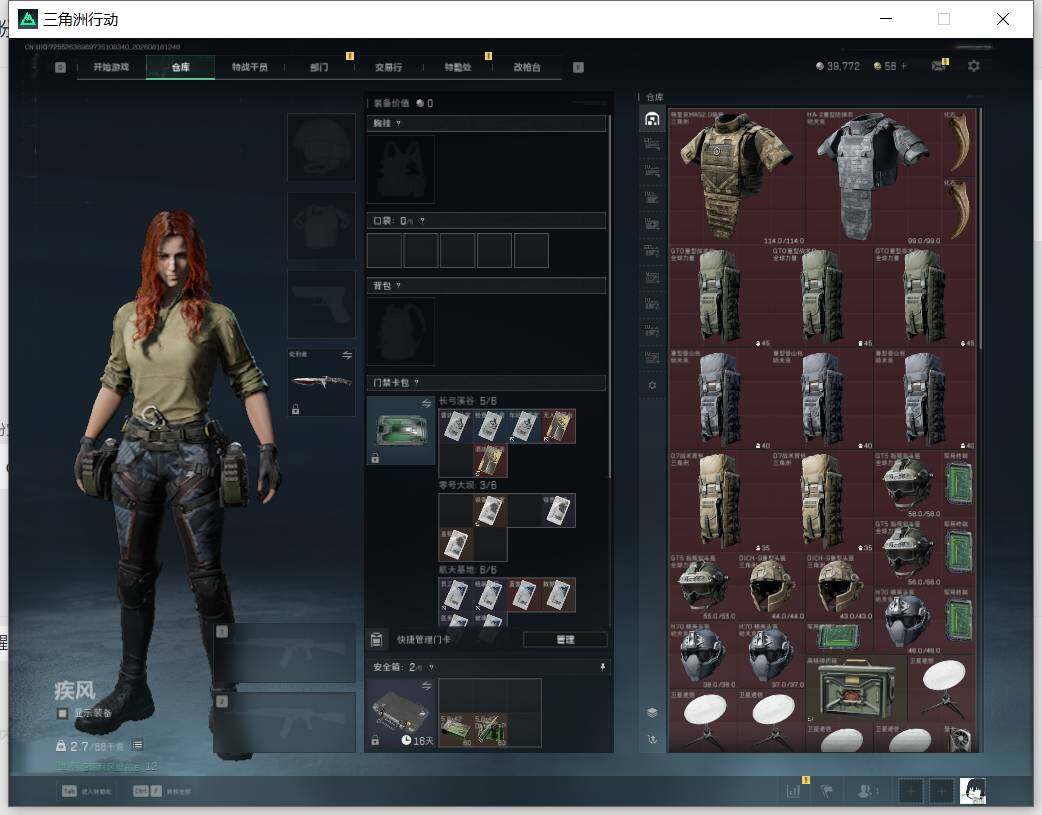
Task: Select the camo armor vest with 114.0/114.0
Action: (x=737, y=177)
